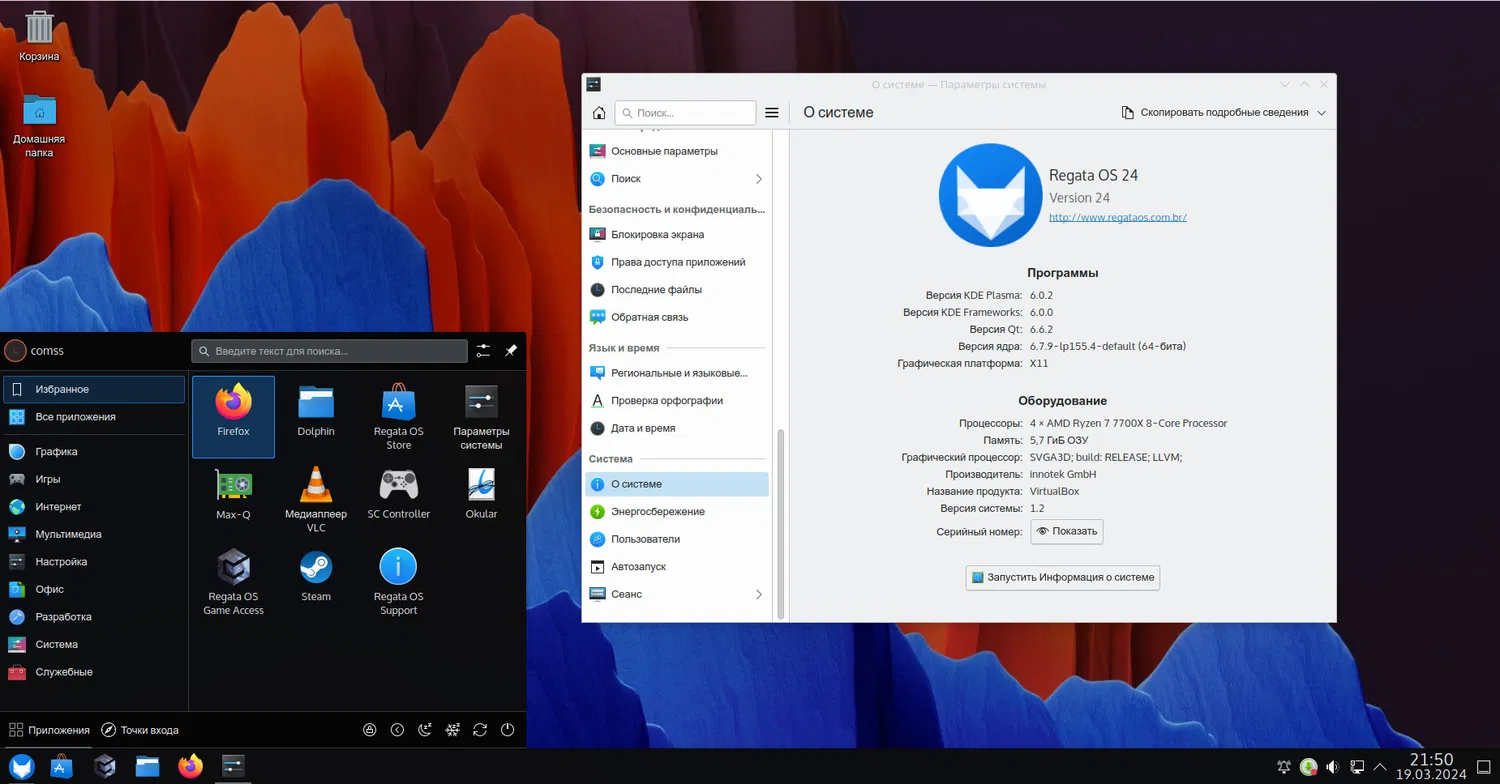1500x784 pixels.
Task: Switch to the Точки входа tab
Action: (140, 730)
